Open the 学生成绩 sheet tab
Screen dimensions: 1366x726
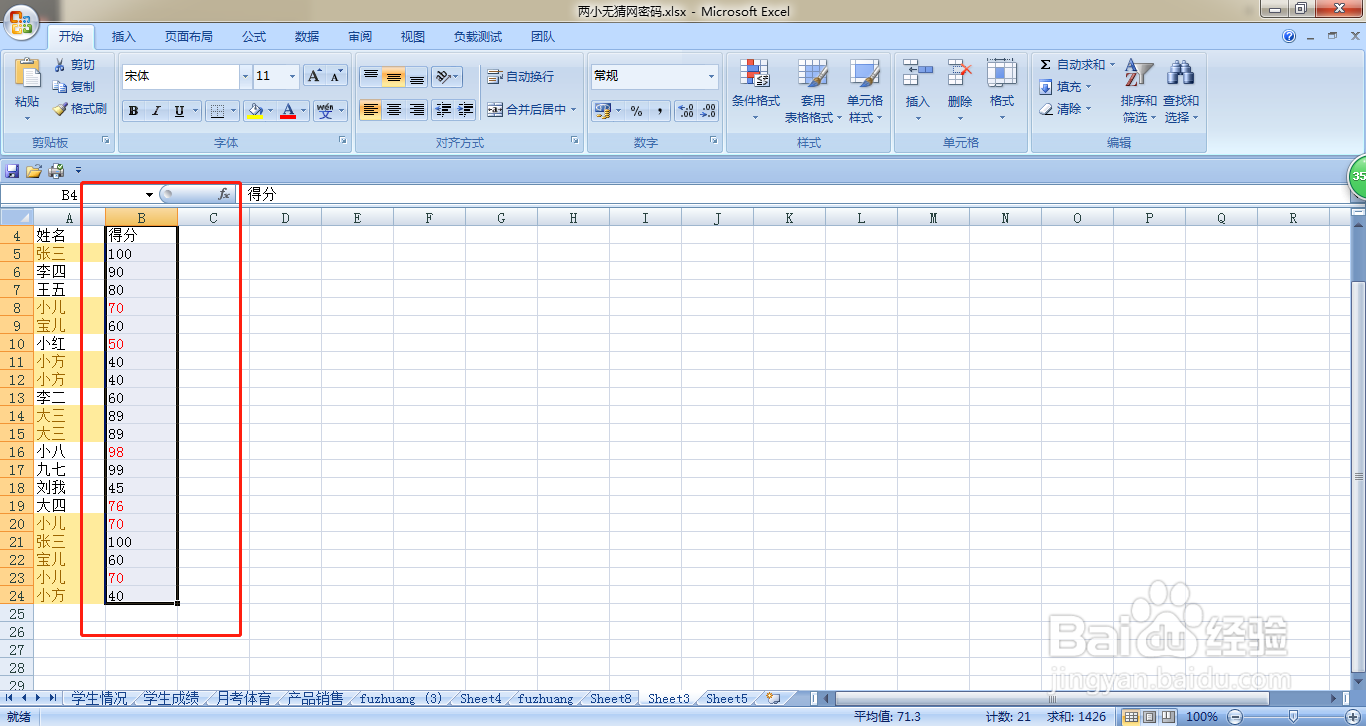click(x=171, y=699)
